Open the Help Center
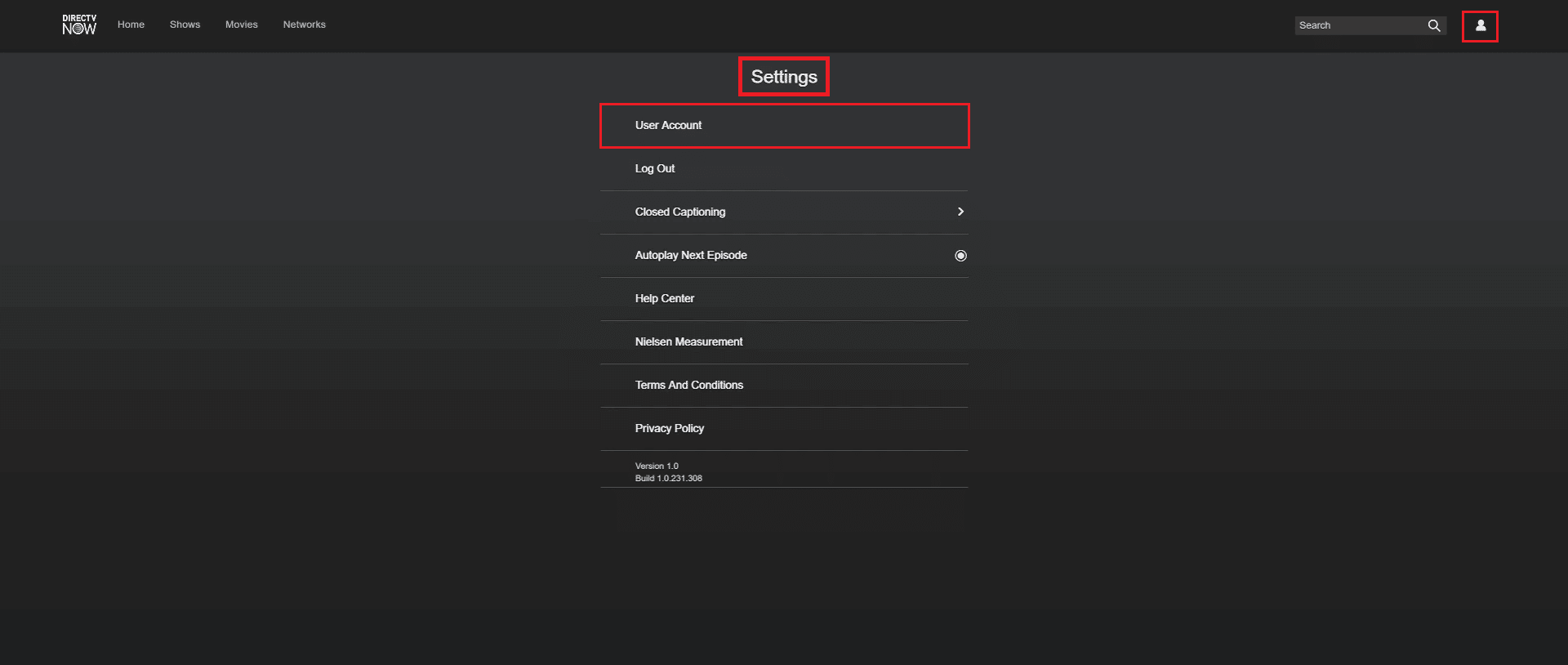Screen dimensions: 1568x665 [784, 299]
